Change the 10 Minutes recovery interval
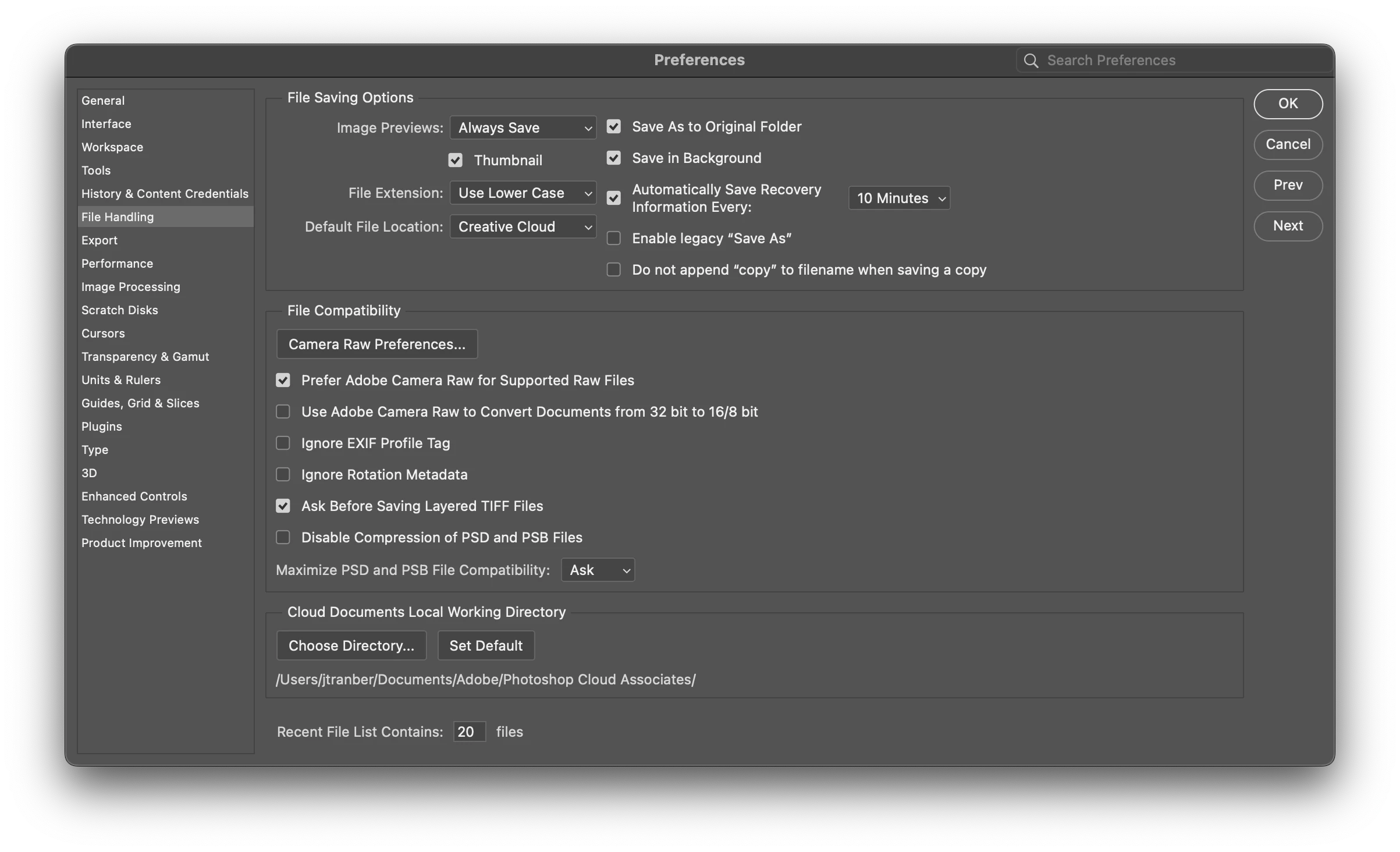This screenshot has height=852, width=1400. coord(899,198)
